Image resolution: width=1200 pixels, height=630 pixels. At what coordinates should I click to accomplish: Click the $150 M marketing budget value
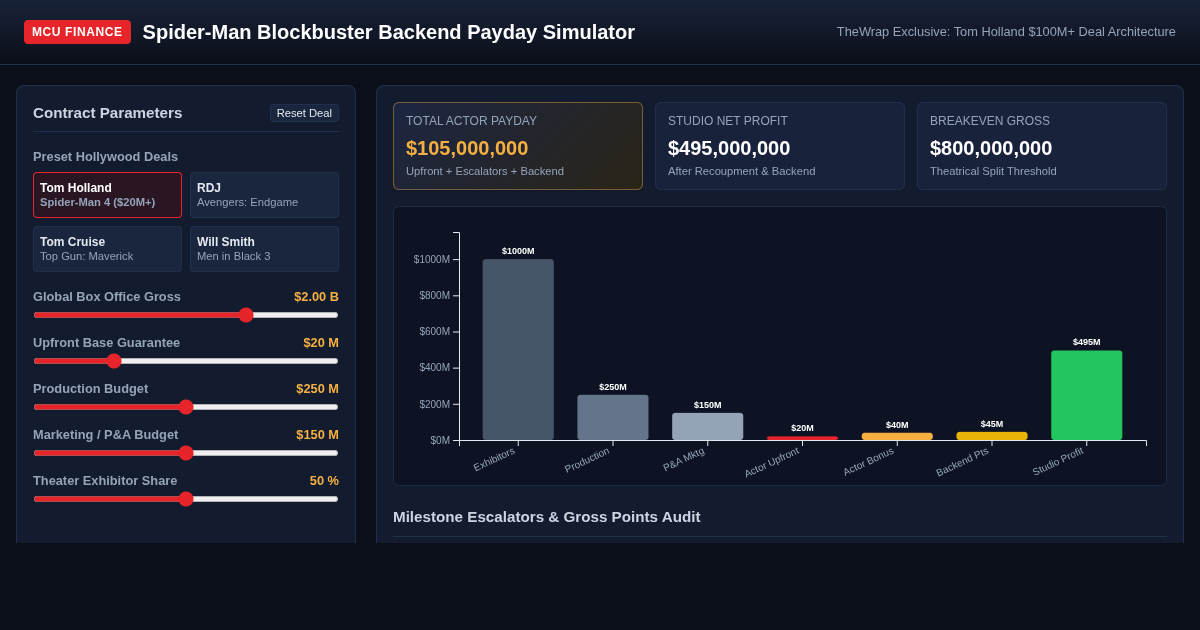pyautogui.click(x=317, y=435)
